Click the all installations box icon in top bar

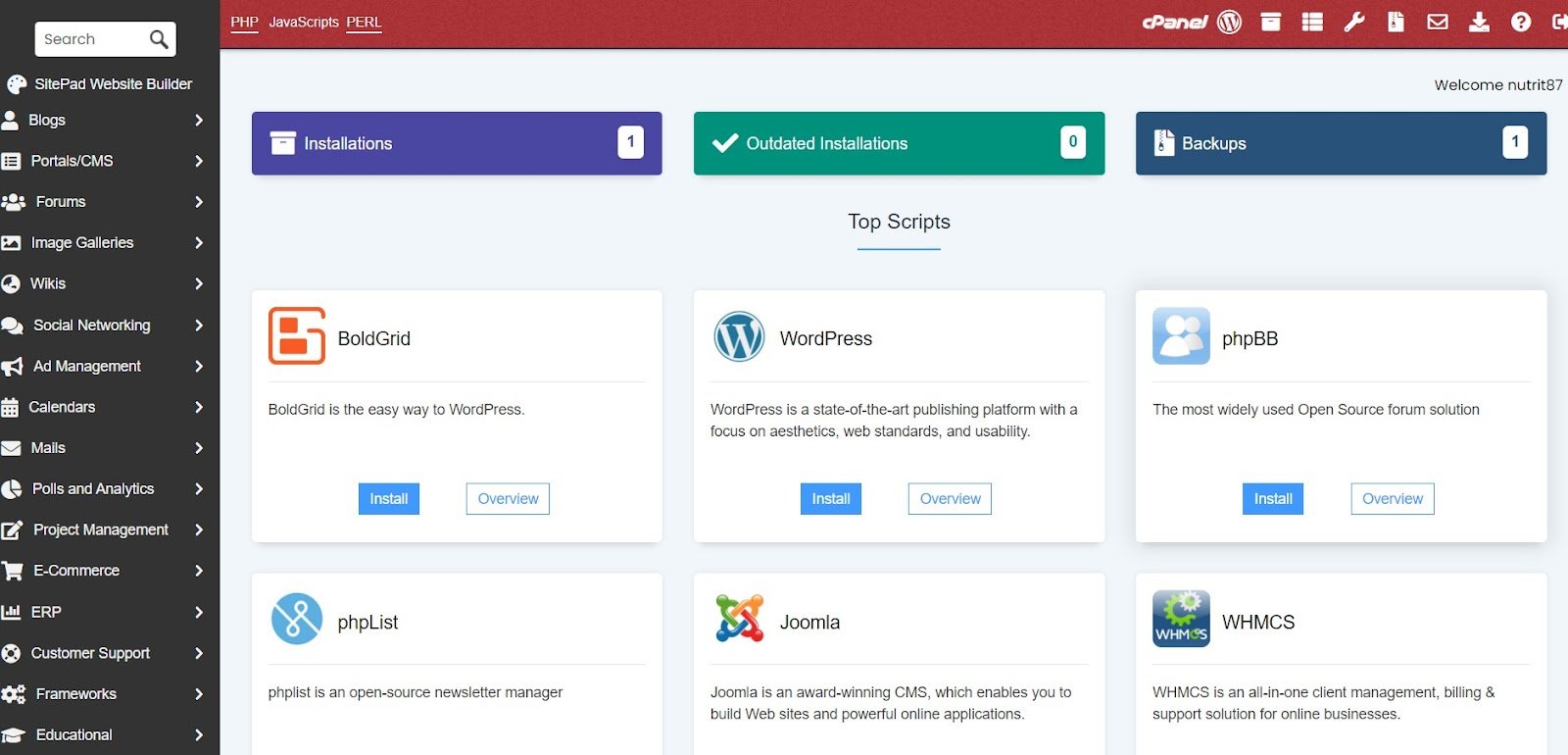coord(1270,22)
